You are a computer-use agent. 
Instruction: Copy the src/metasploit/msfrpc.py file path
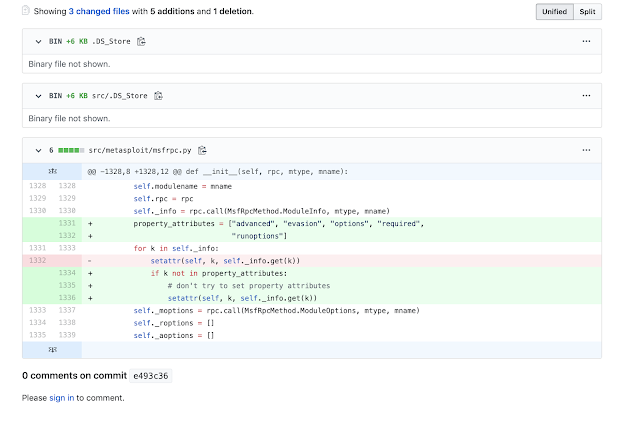pos(203,150)
